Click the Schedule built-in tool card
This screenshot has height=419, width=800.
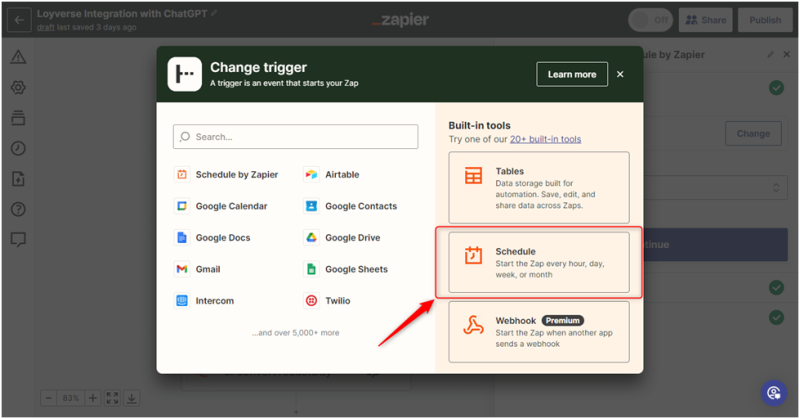539,262
